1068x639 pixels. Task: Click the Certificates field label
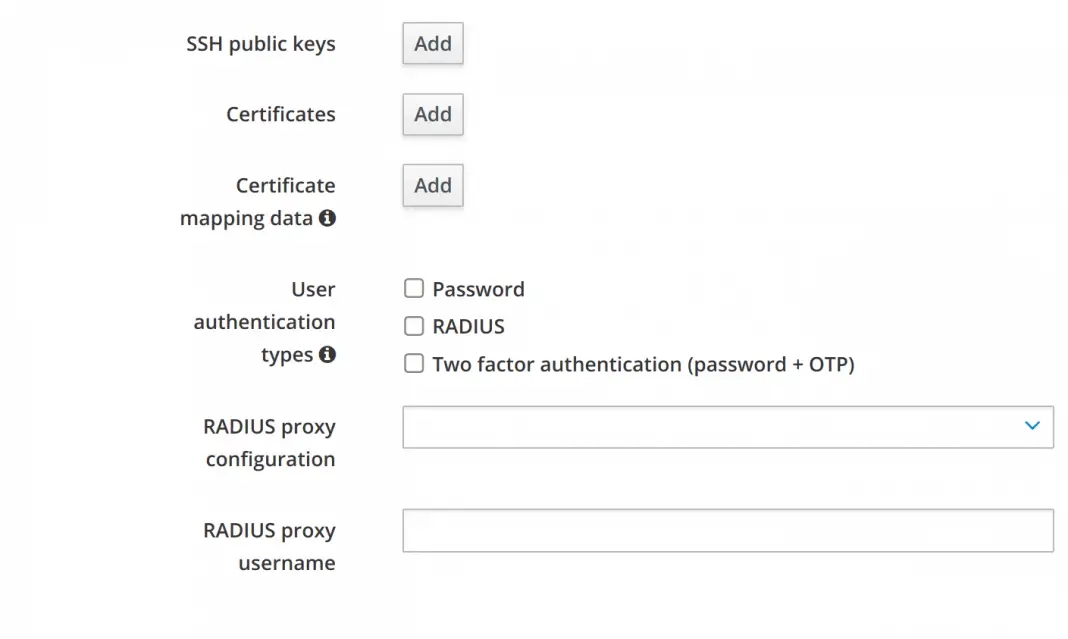click(x=281, y=114)
